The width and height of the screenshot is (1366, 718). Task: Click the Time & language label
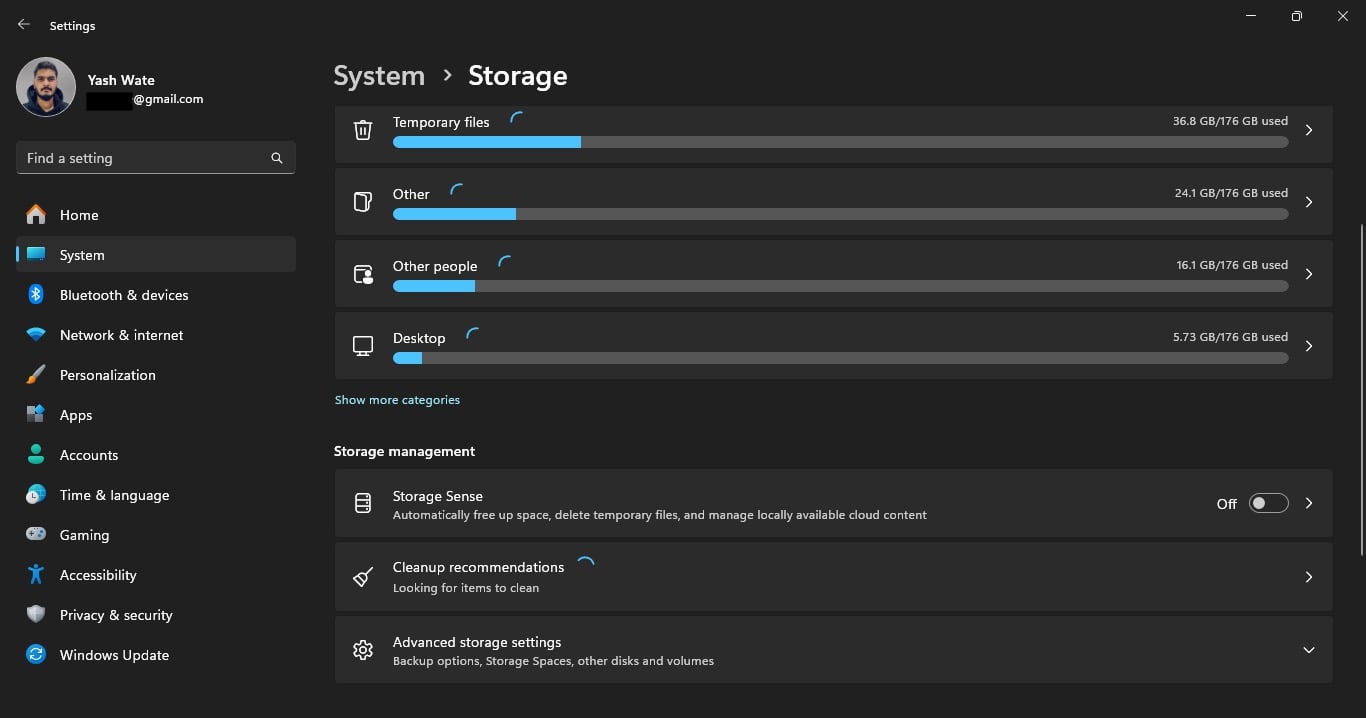pos(114,495)
